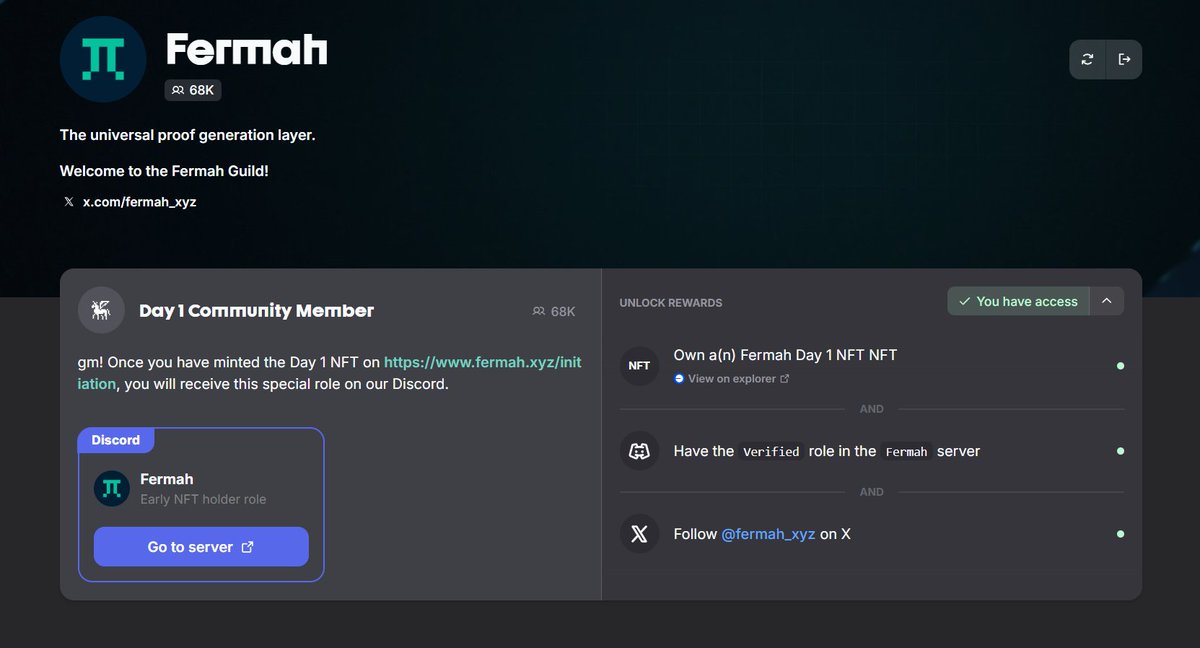This screenshot has width=1200, height=648.
Task: Click the Fermah server name in Discord card
Action: tap(167, 479)
